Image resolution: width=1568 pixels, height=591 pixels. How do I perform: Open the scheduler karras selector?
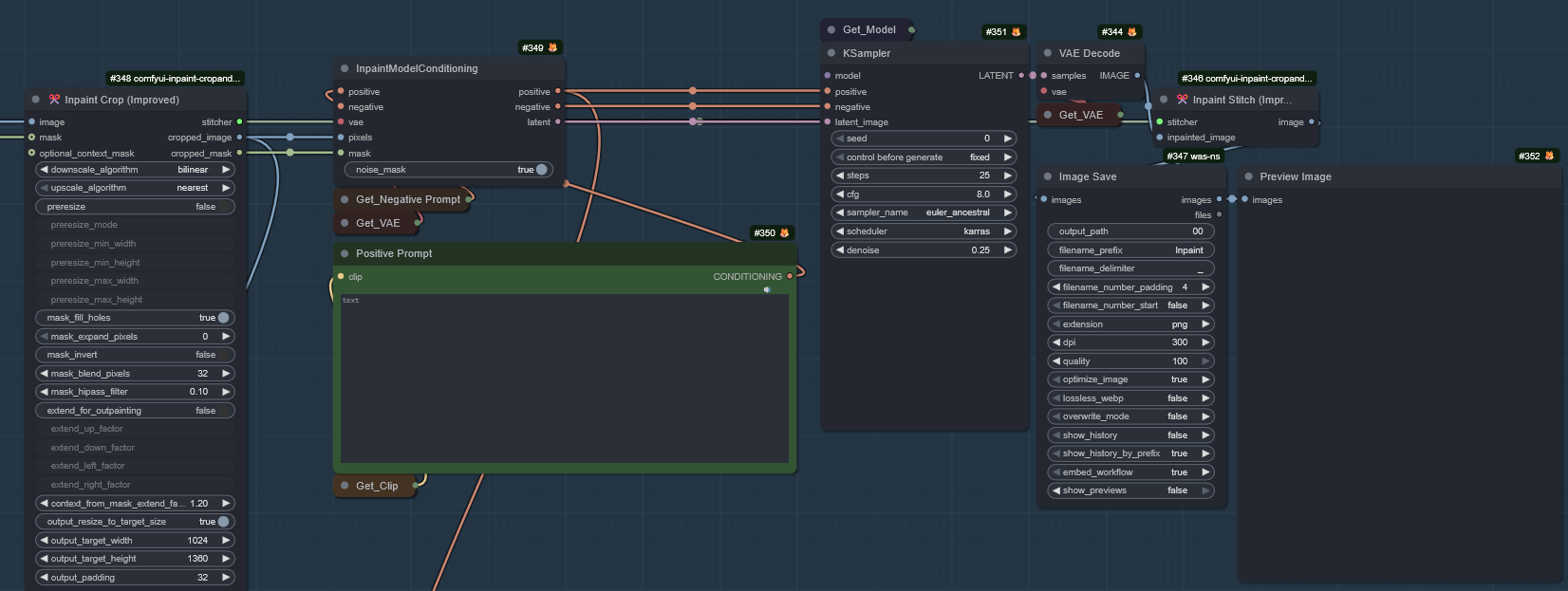pos(923,231)
